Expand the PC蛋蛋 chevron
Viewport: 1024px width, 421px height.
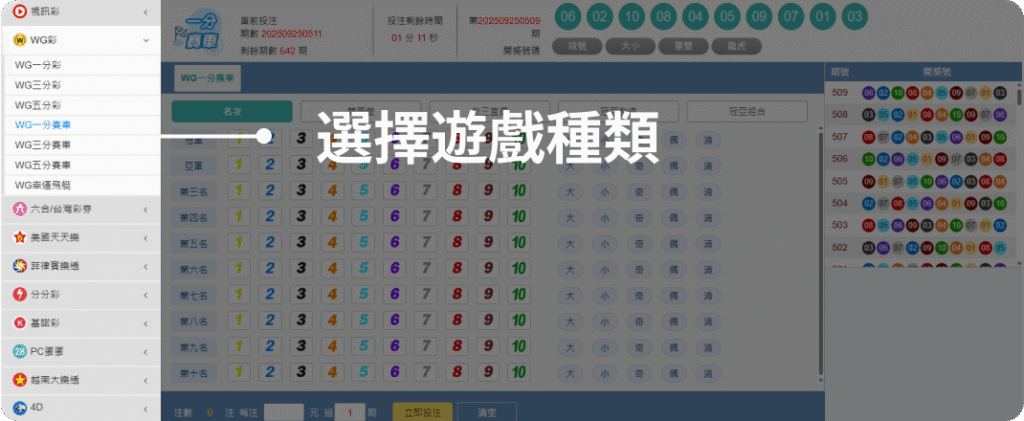pos(146,351)
